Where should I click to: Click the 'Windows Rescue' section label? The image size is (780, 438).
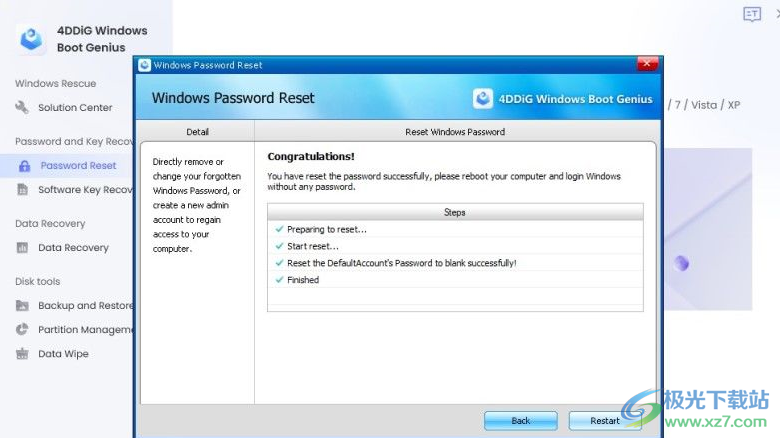55,83
